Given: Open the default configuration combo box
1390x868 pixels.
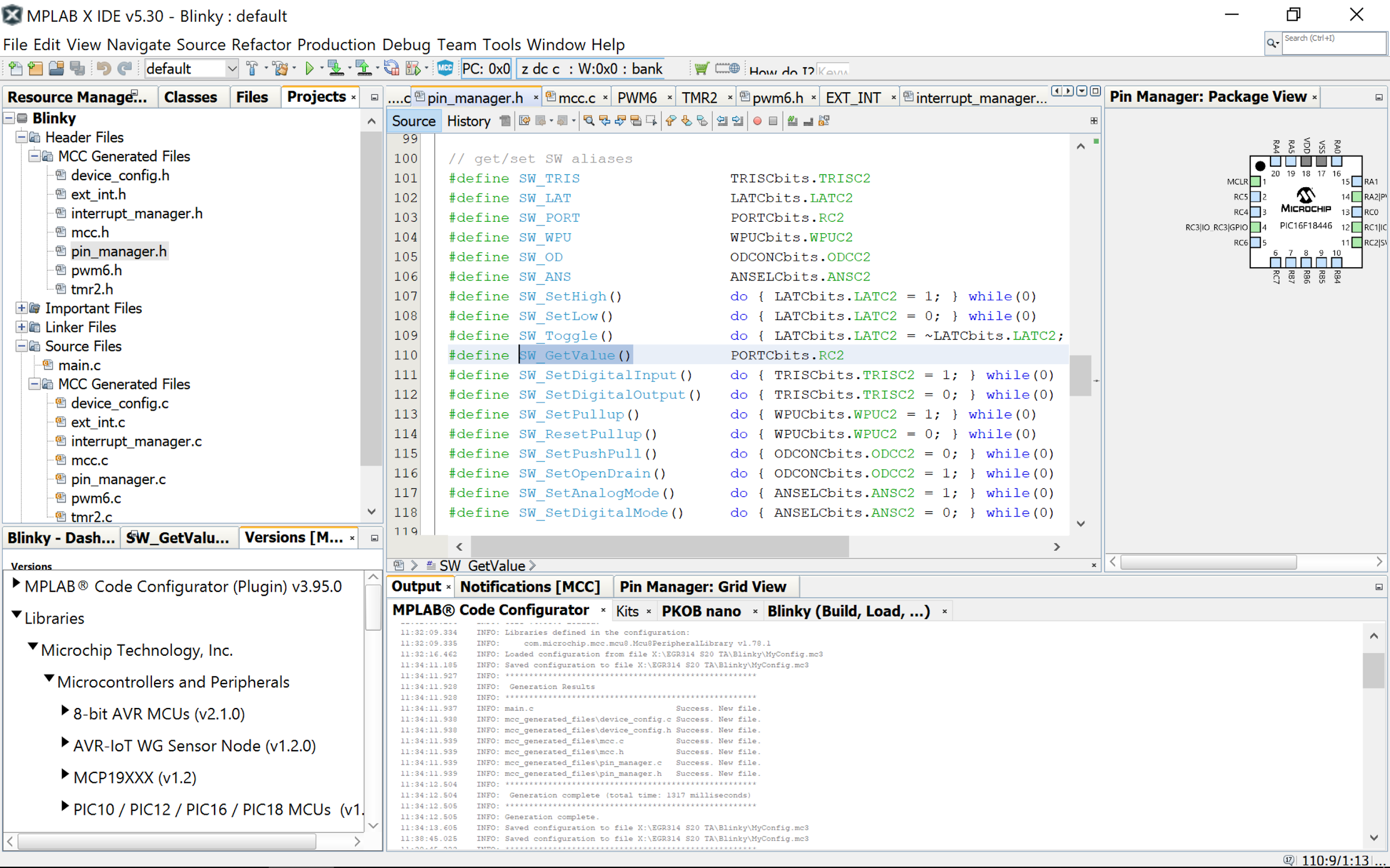Looking at the screenshot, I should [191, 69].
